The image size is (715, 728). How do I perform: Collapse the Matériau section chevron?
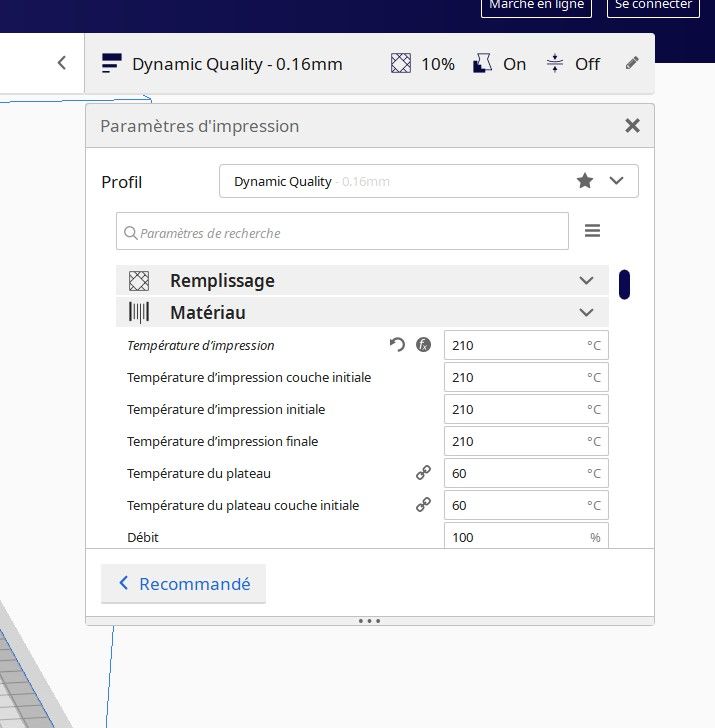586,312
